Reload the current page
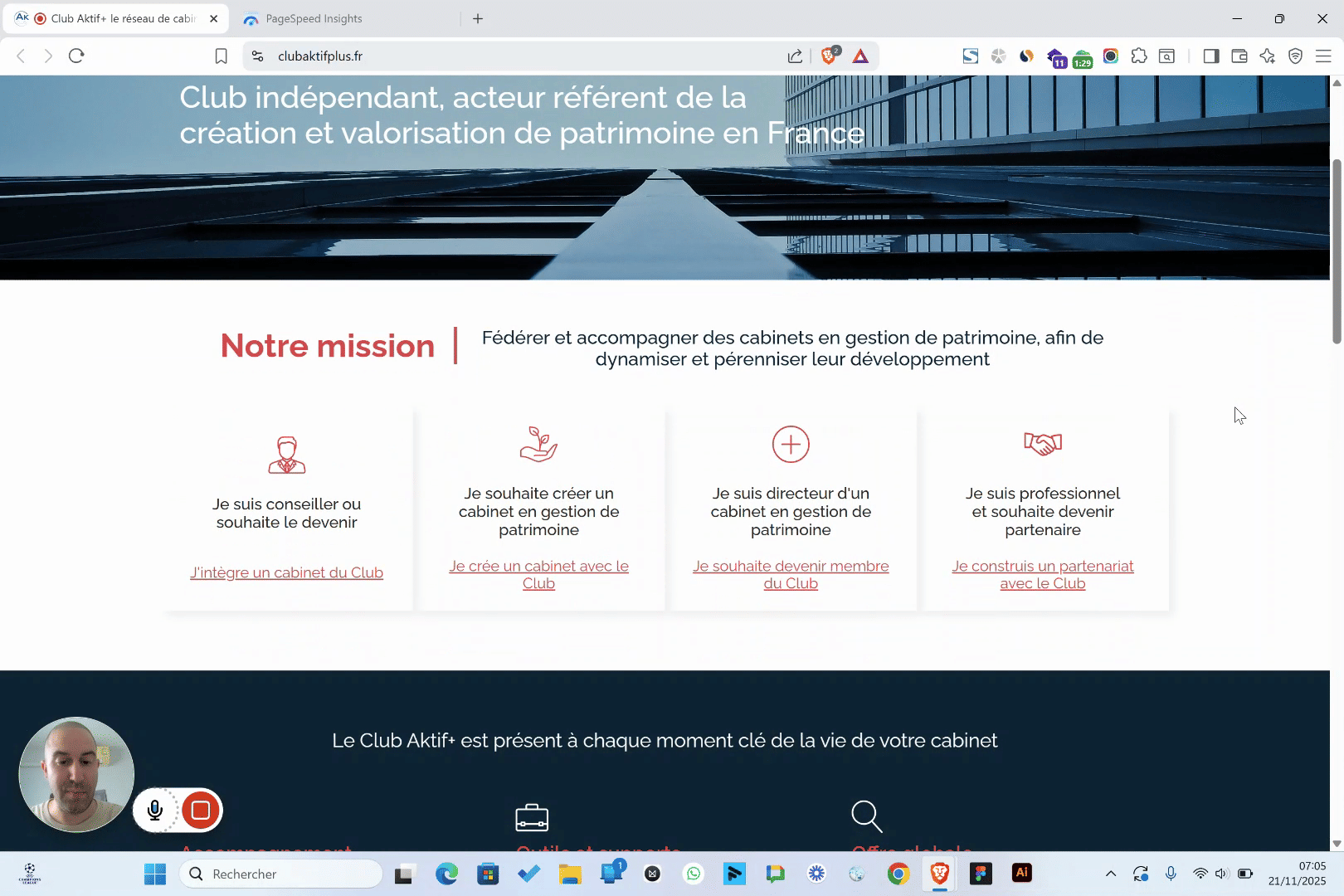The height and width of the screenshot is (896, 1344). click(76, 56)
